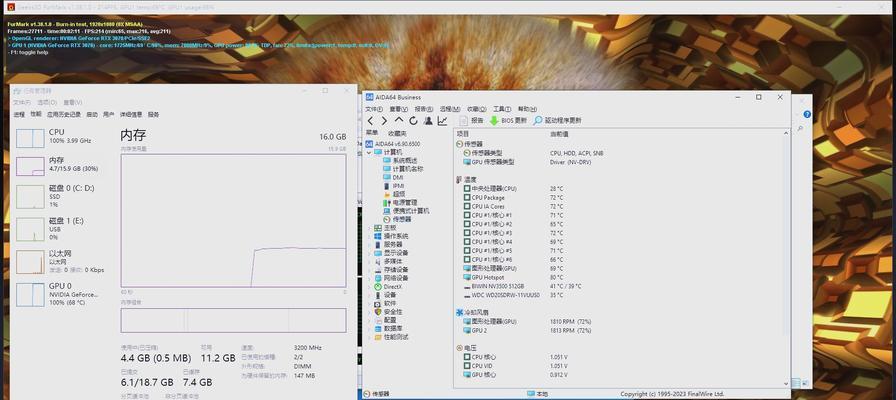Select IPMI in AIDA64 tree
The image size is (896, 400).
coord(394,186)
